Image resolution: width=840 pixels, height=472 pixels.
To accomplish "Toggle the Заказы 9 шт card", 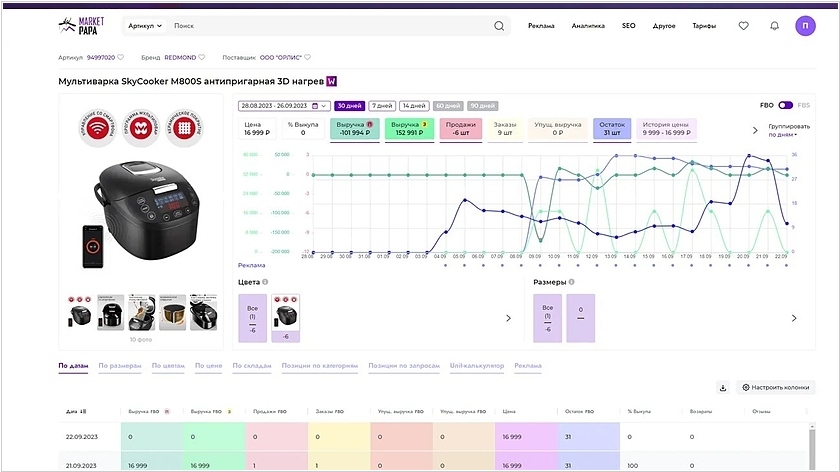I will click(505, 129).
